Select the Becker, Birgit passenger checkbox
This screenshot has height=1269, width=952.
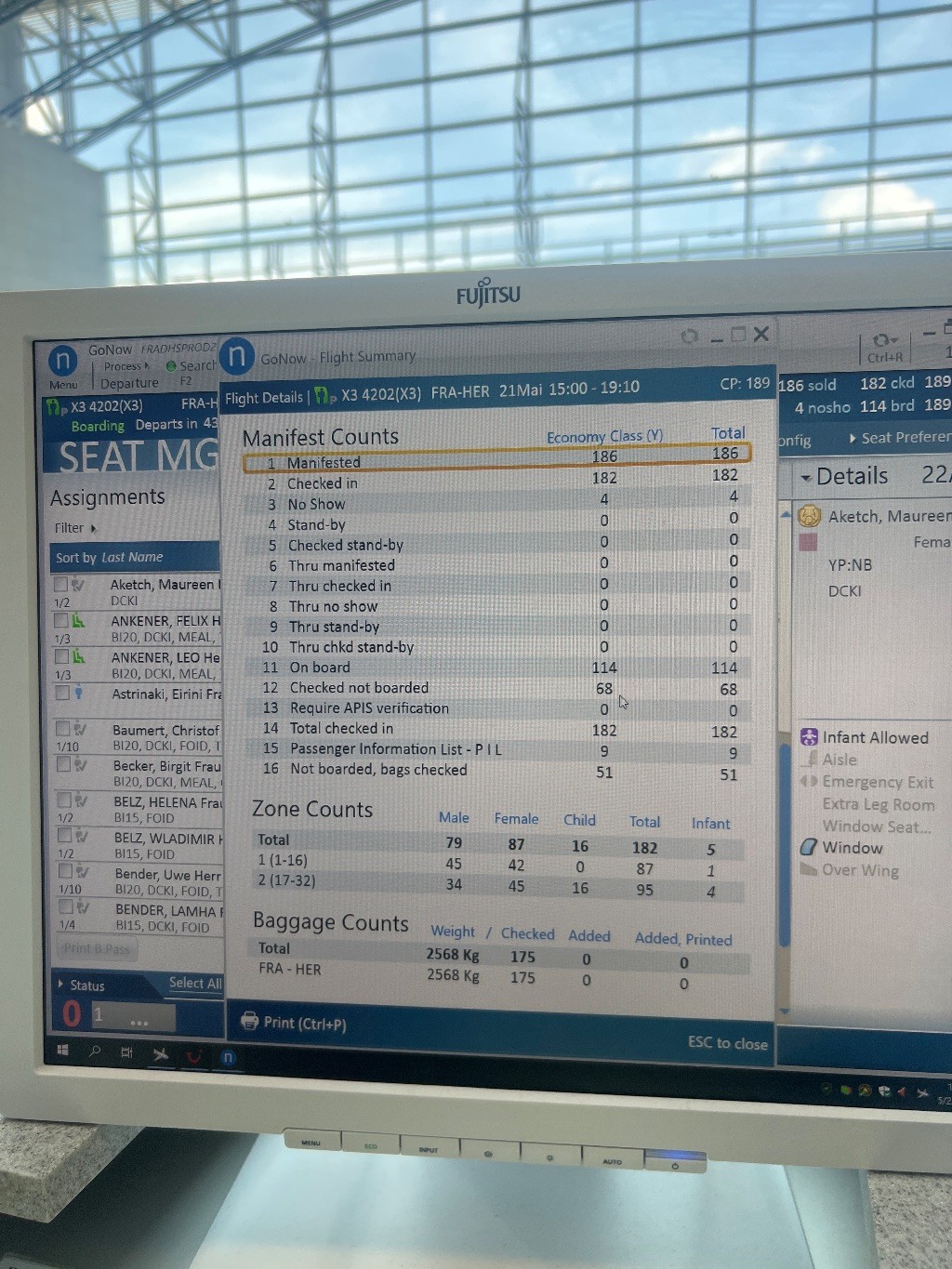click(x=63, y=764)
